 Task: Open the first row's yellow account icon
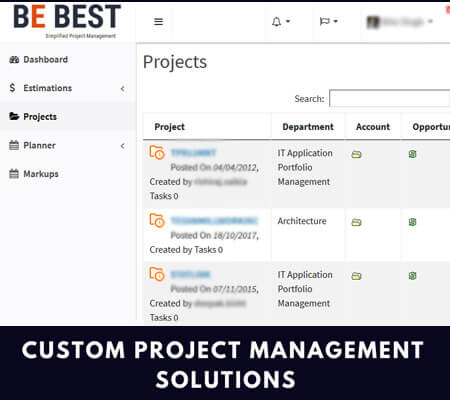pyautogui.click(x=356, y=154)
